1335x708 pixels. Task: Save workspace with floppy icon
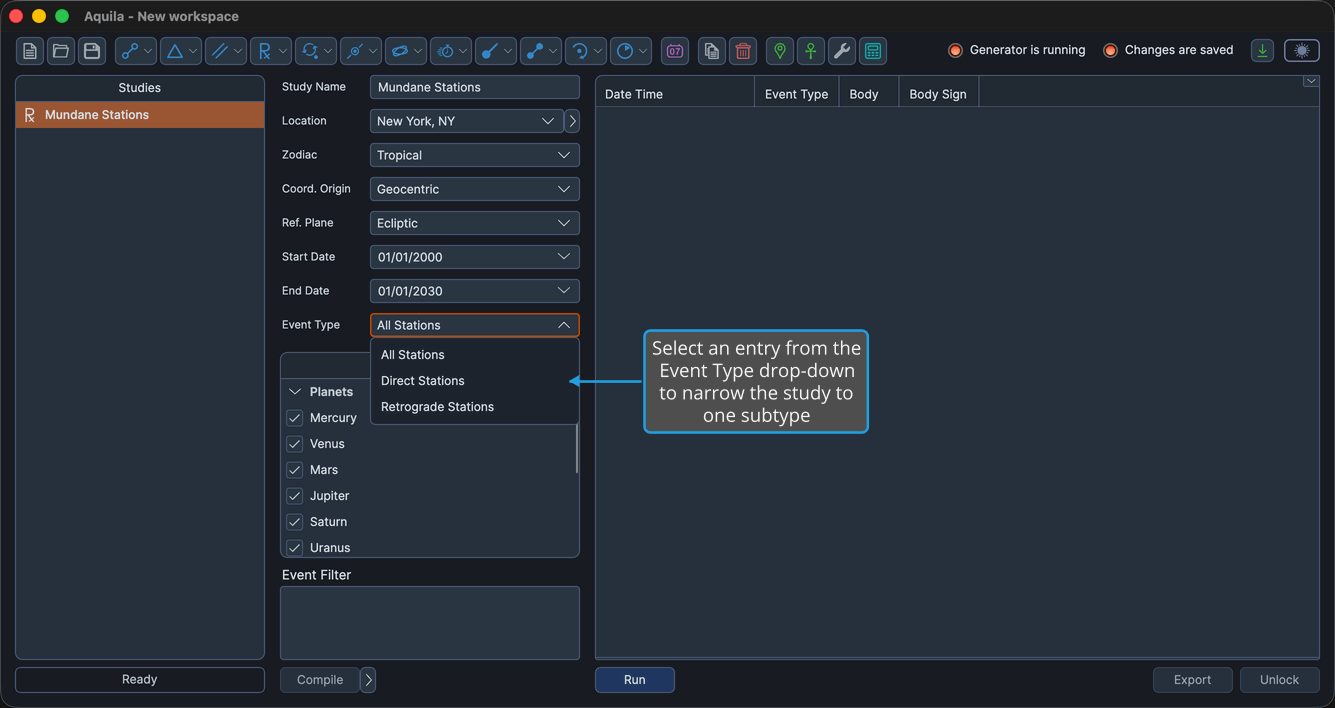point(92,51)
